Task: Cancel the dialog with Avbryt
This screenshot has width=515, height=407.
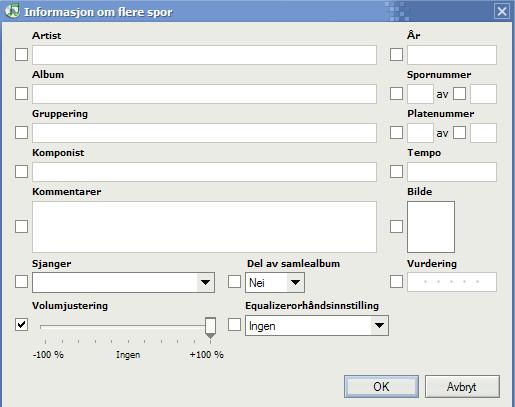Action: 462,387
